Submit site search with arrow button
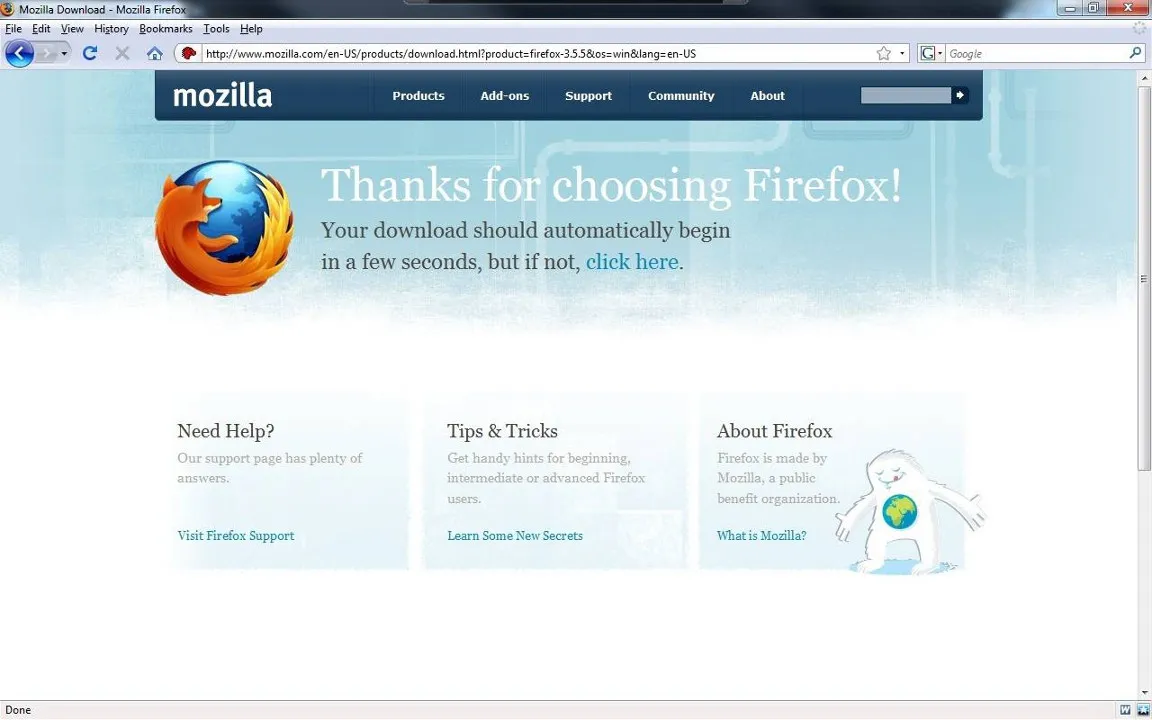 point(960,96)
